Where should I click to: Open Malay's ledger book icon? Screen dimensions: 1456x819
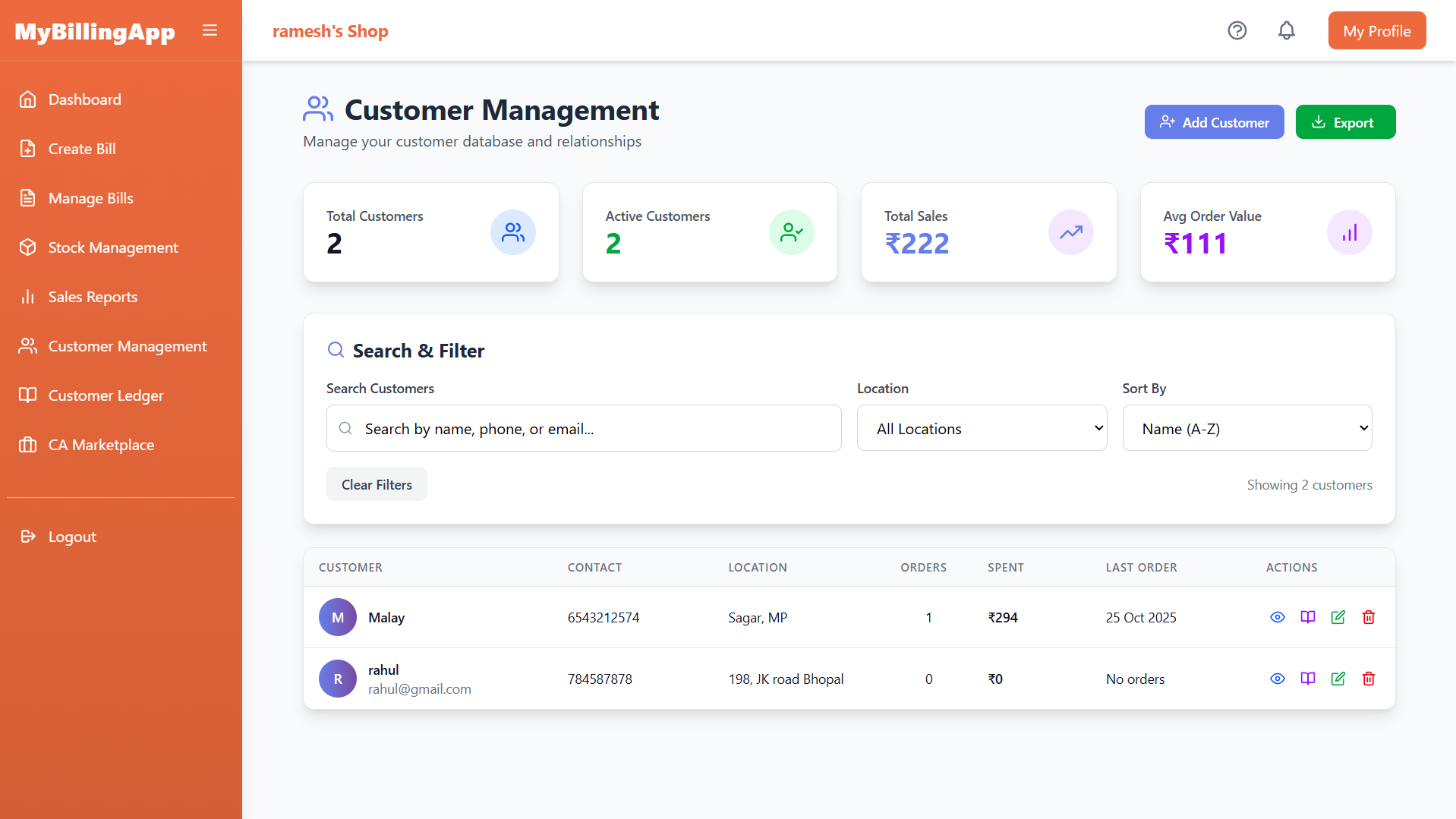click(x=1307, y=617)
